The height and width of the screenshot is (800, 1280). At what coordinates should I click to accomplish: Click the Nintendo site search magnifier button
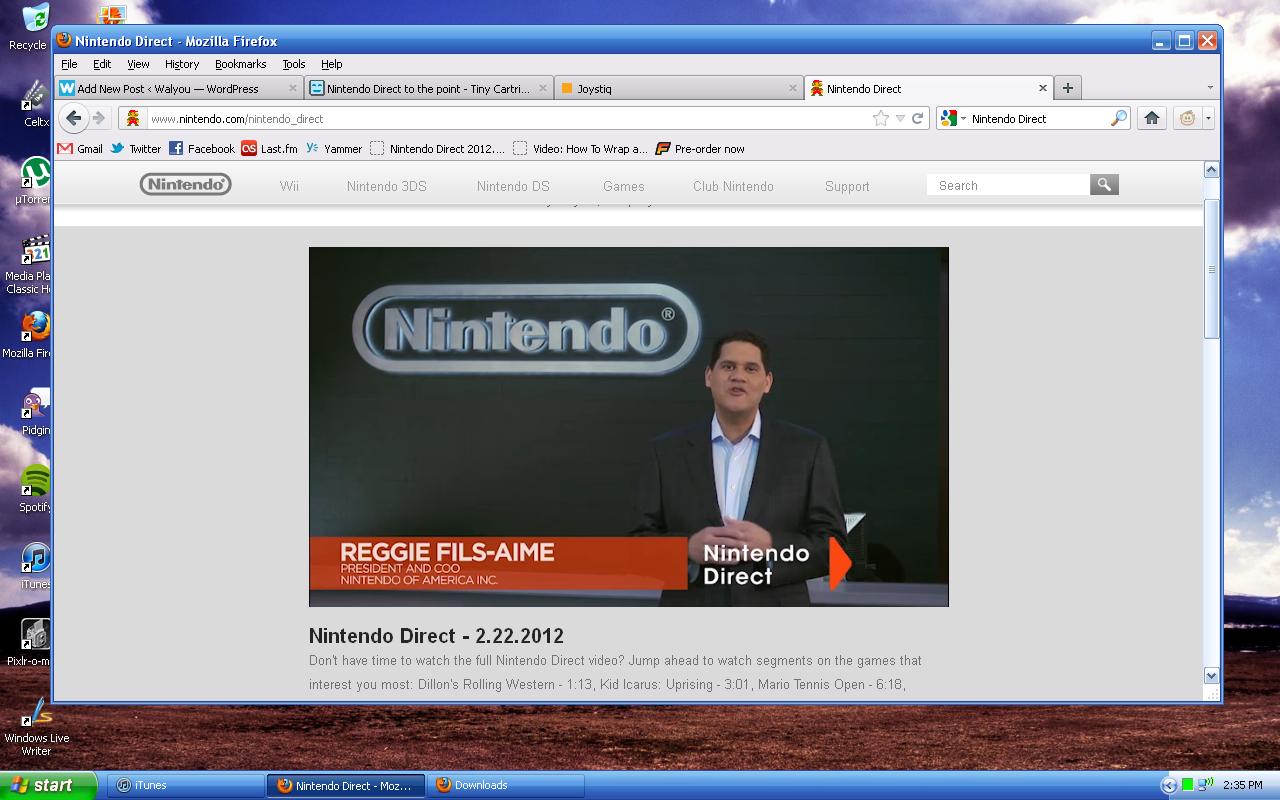click(x=1104, y=185)
